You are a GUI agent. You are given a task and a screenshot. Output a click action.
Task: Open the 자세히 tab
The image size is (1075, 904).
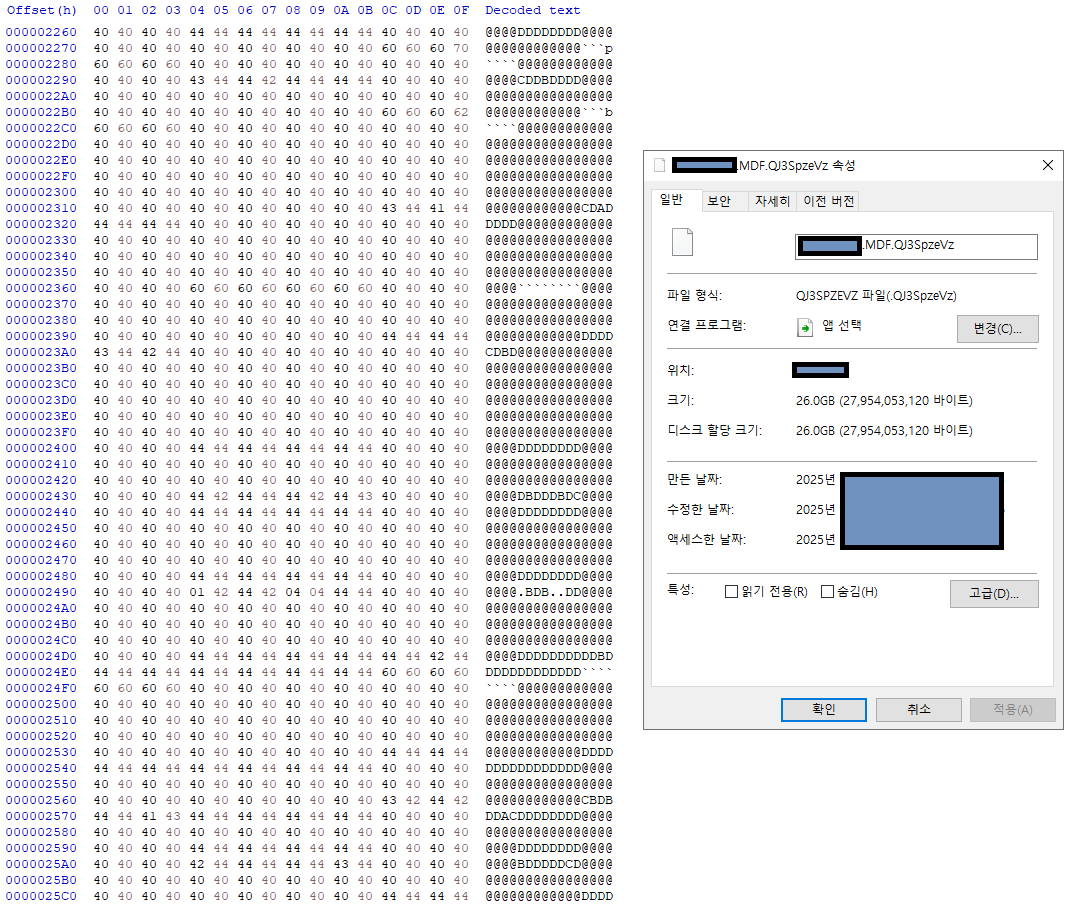point(773,201)
